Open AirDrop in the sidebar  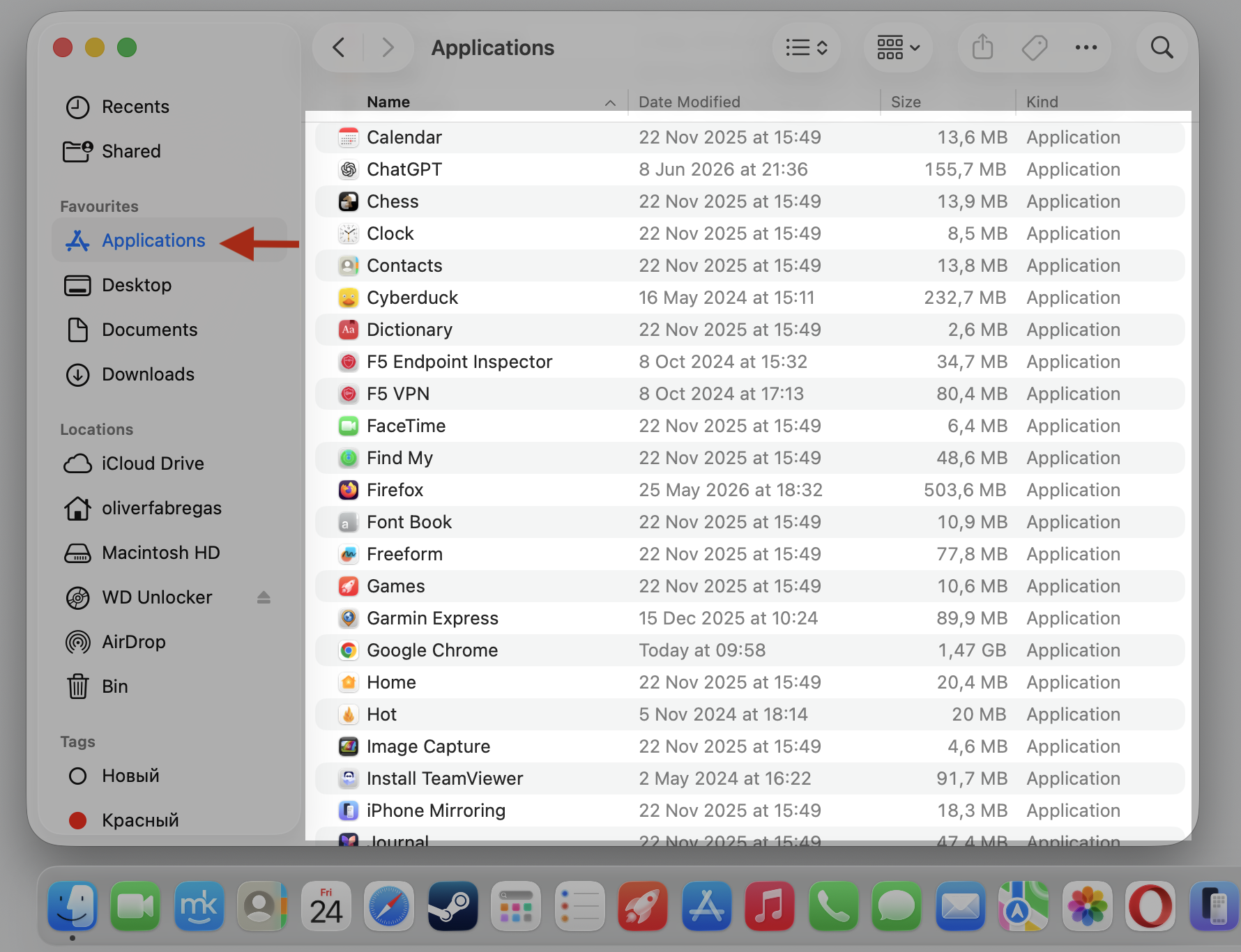pyautogui.click(x=169, y=642)
